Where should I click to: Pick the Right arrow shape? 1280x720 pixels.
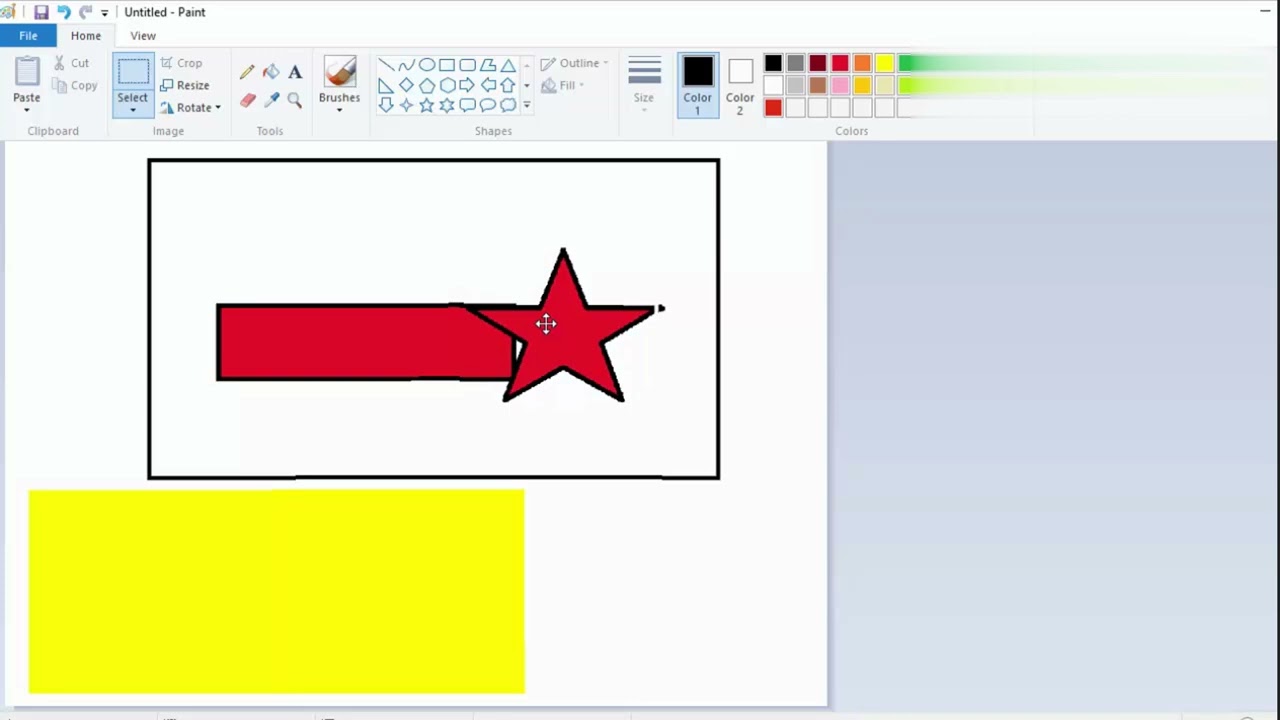pos(467,85)
